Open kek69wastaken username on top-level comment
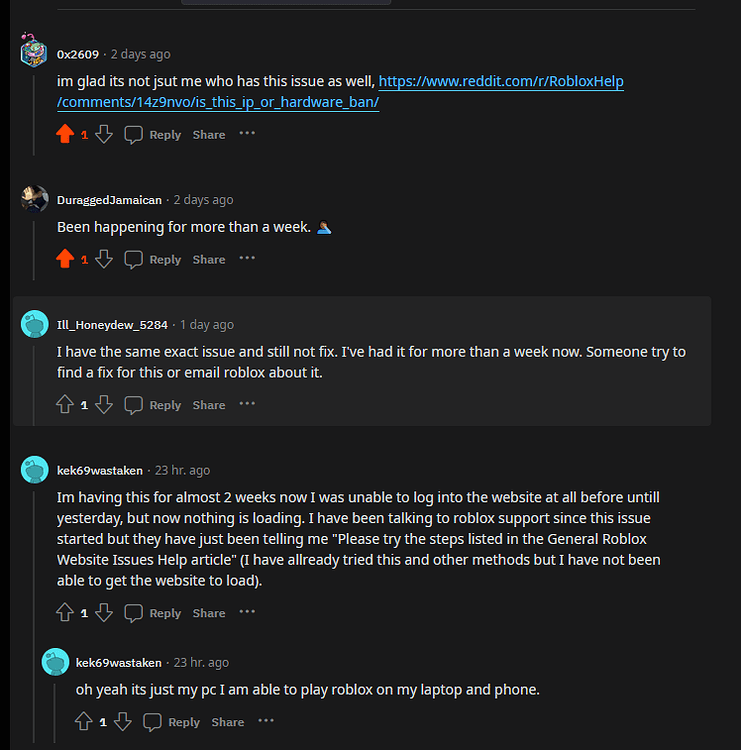This screenshot has width=741, height=750. 98,470
